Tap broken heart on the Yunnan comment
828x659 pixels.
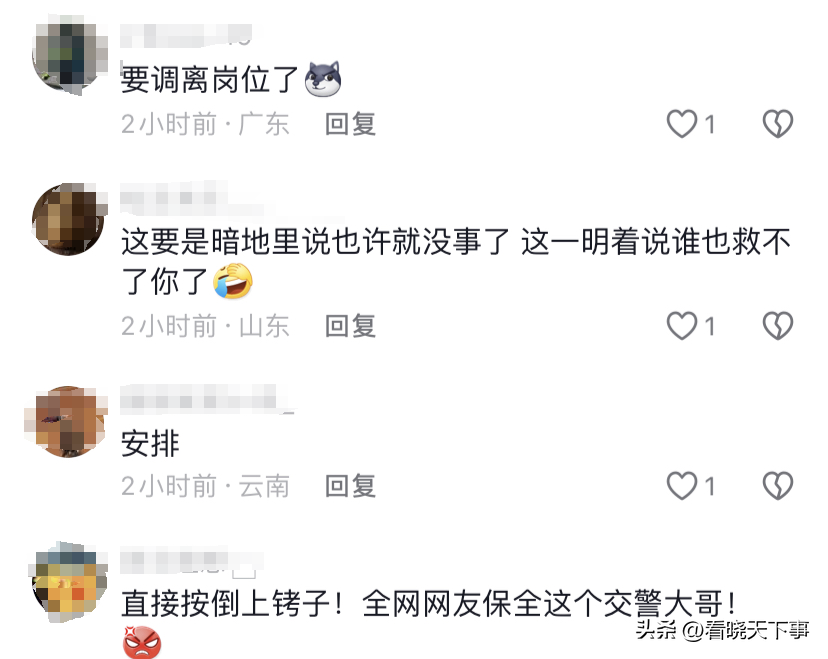click(x=778, y=485)
